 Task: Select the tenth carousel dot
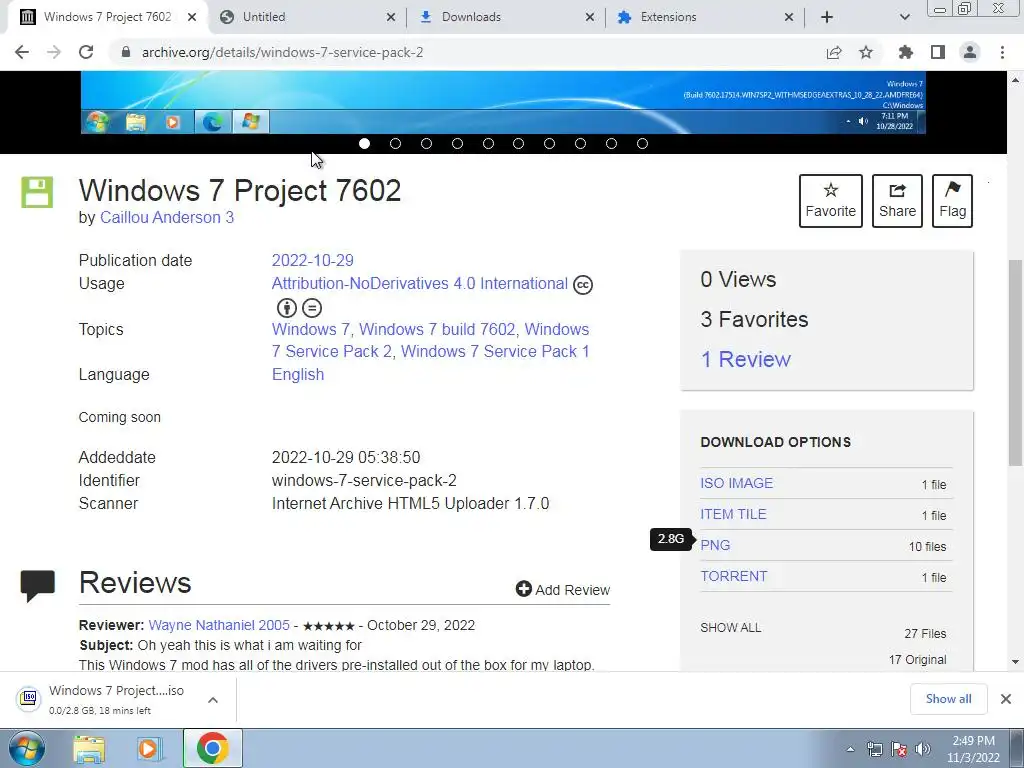642,144
